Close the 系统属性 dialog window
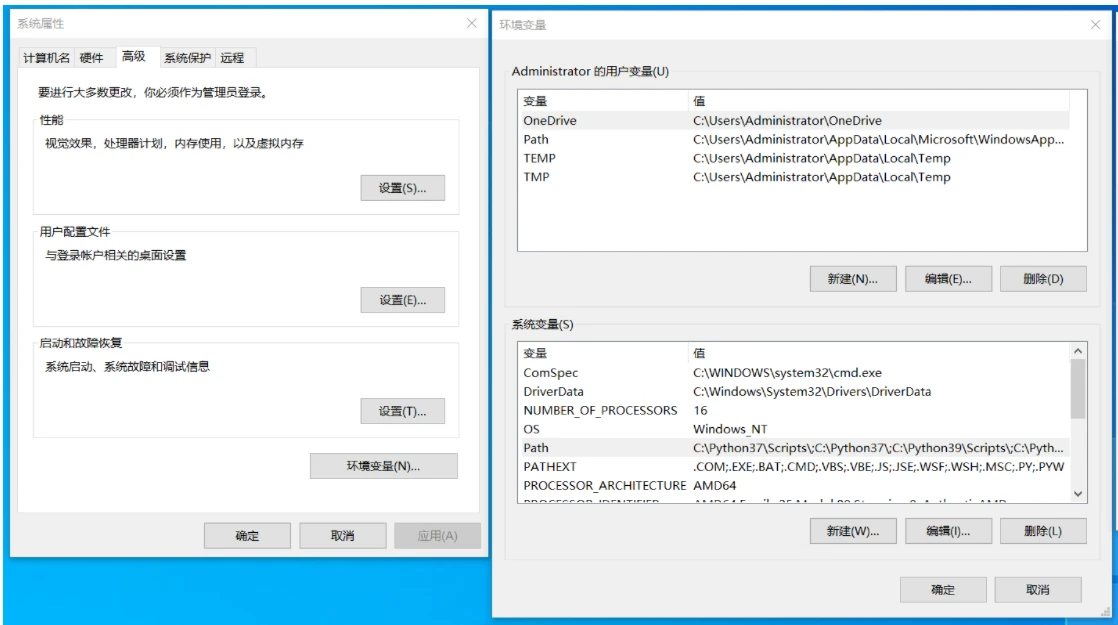1118x625 pixels. 472,23
